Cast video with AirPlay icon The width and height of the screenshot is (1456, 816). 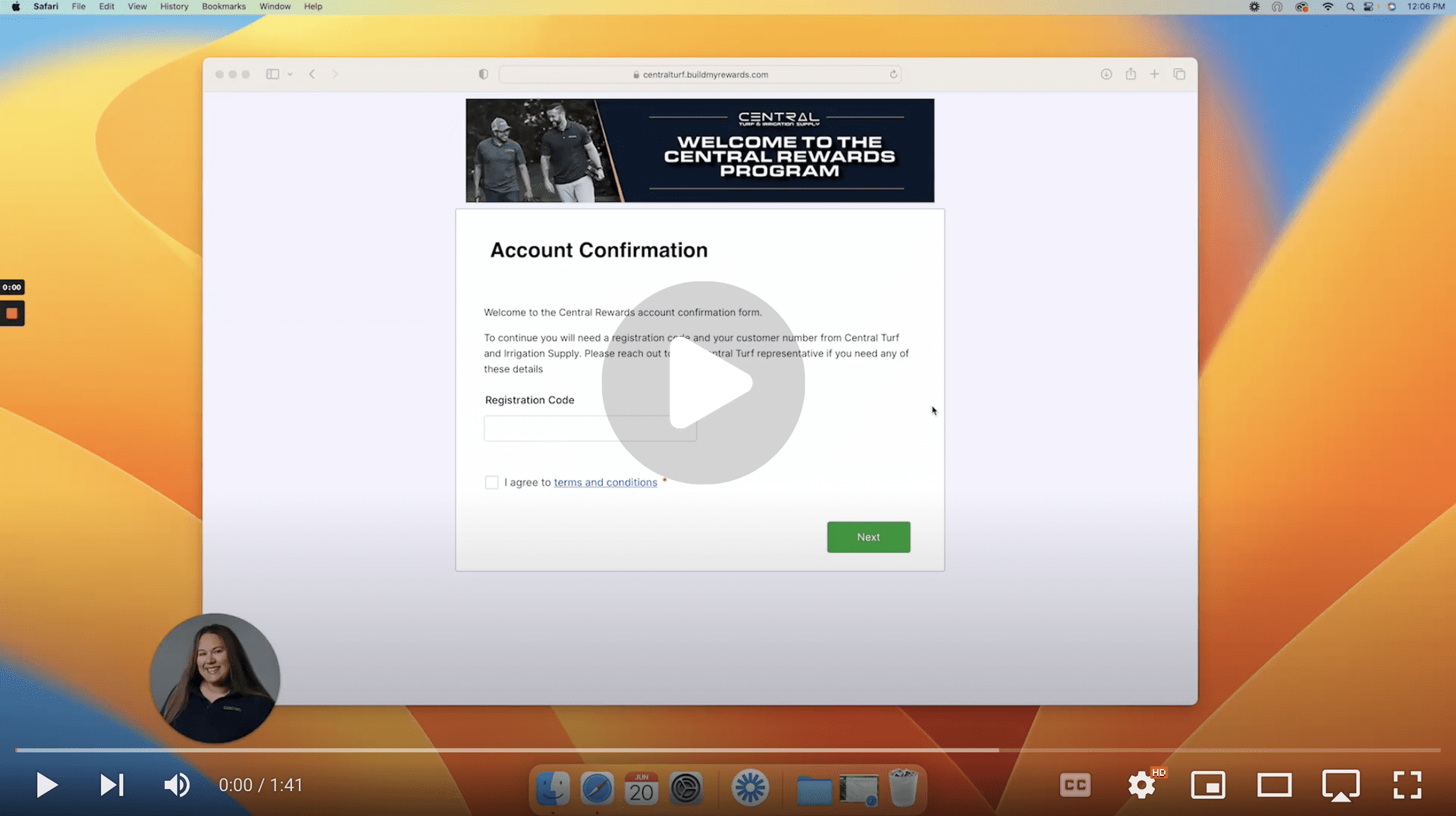tap(1341, 785)
